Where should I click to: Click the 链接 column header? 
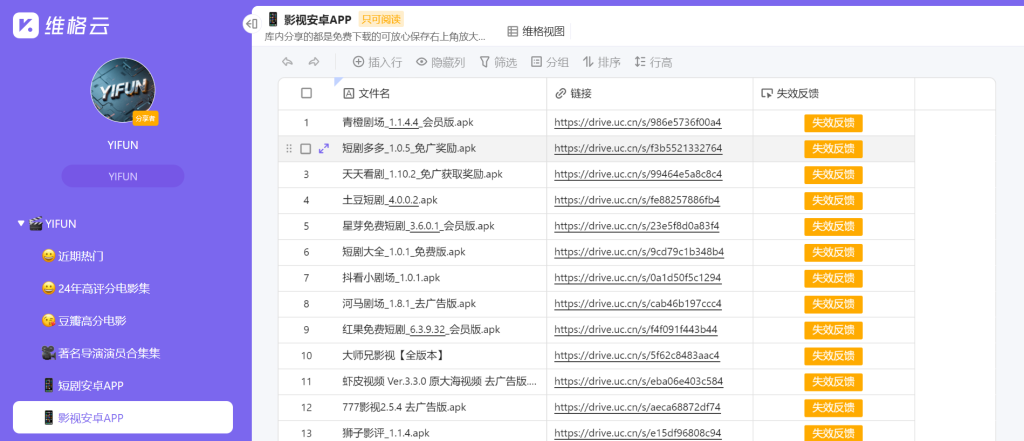coord(650,93)
